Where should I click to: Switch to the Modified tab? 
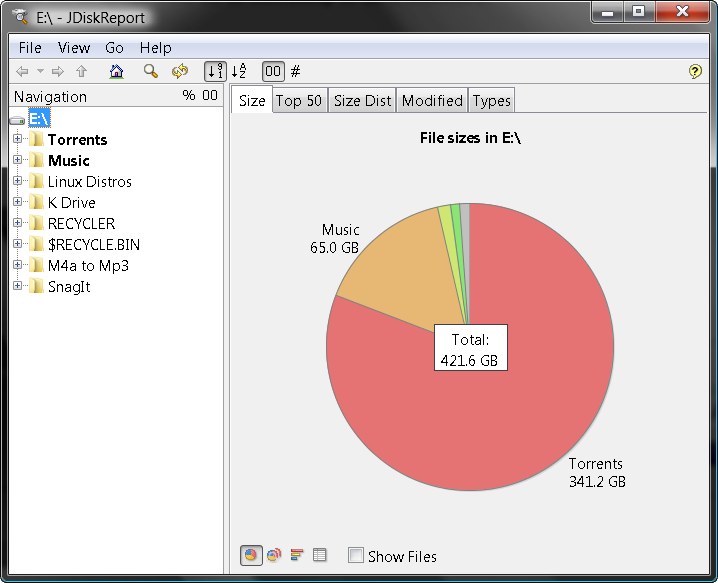pos(432,100)
